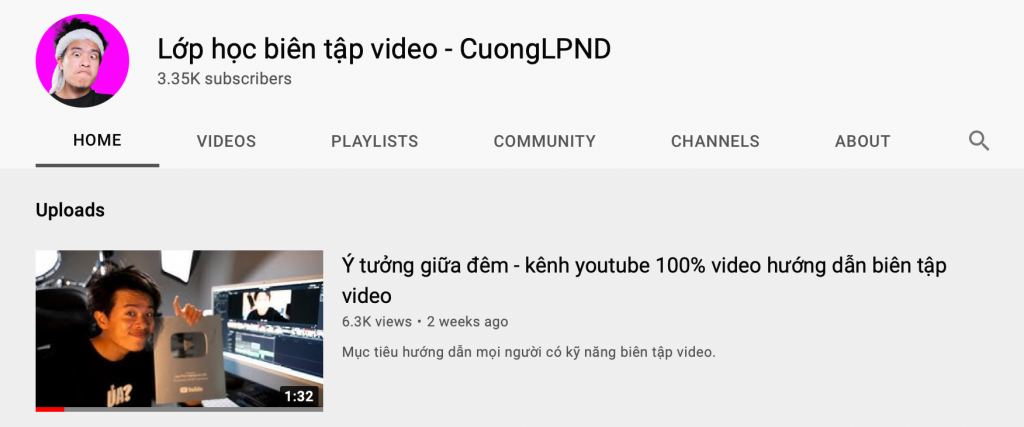Select the HOME tab
This screenshot has width=1024, height=427.
pyautogui.click(x=97, y=140)
